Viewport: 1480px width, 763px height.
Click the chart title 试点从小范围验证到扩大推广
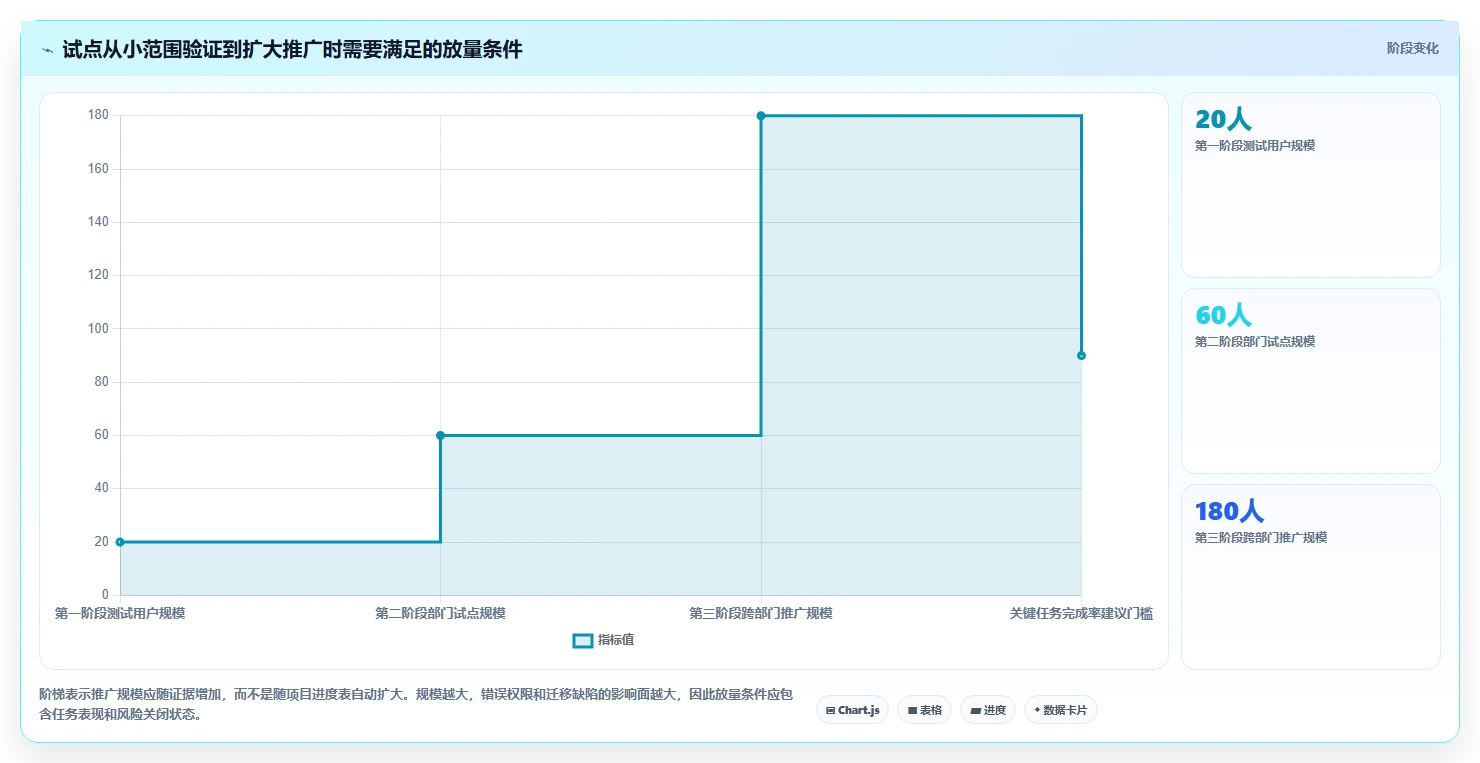tap(292, 50)
